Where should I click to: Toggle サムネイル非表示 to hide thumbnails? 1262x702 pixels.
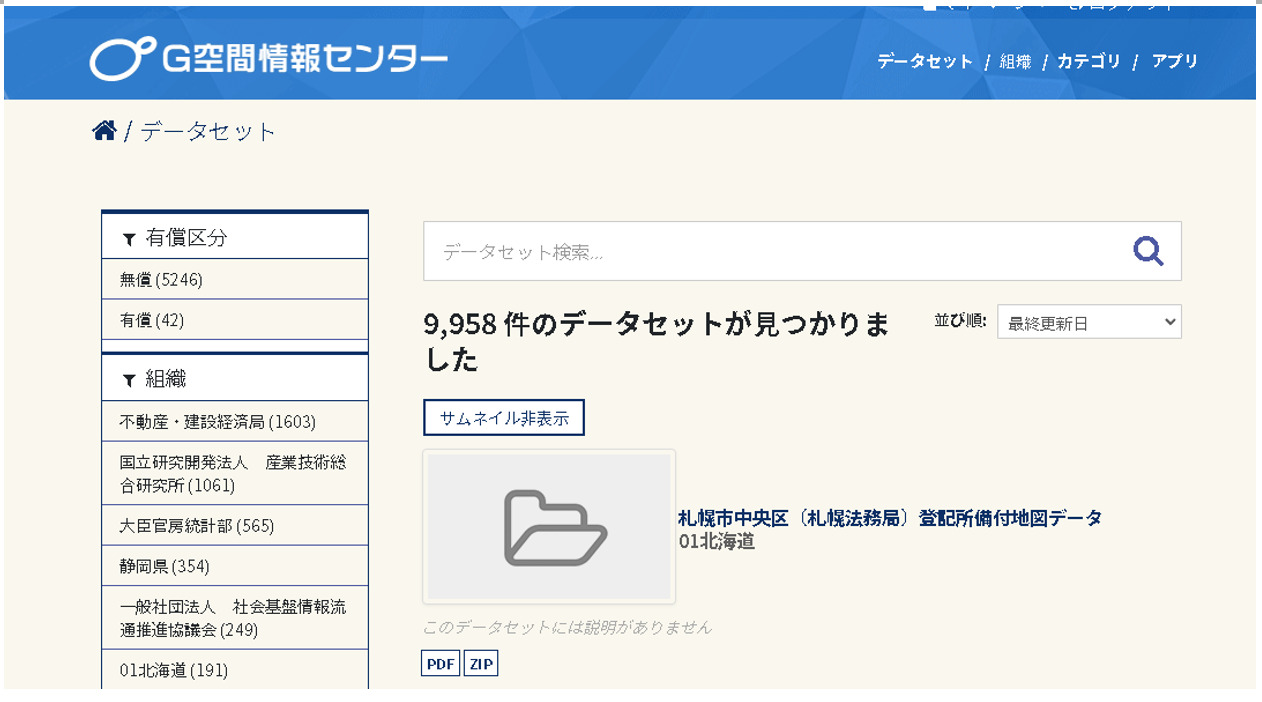coord(504,417)
